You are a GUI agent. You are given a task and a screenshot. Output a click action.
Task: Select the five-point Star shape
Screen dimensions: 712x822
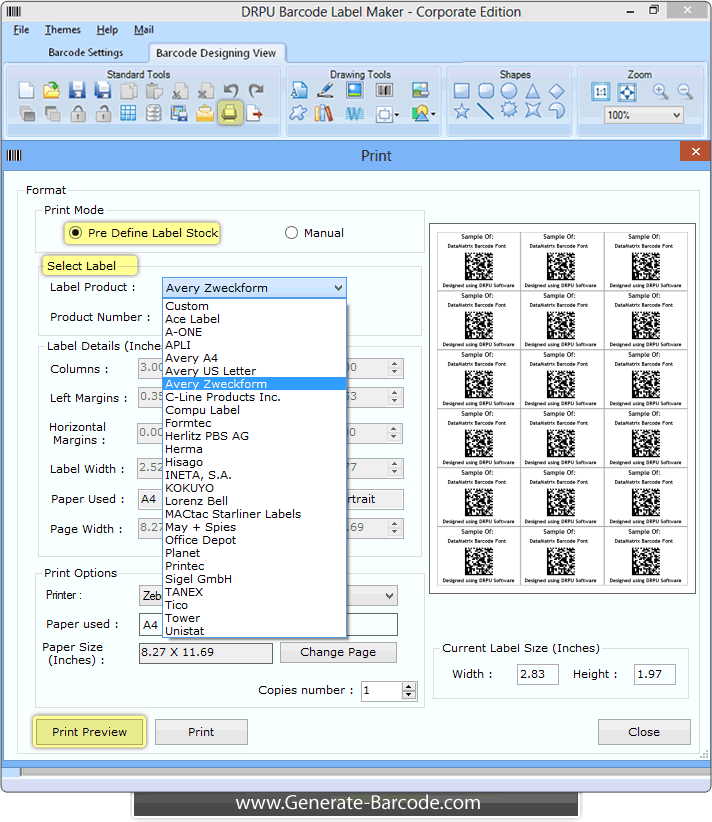point(461,111)
